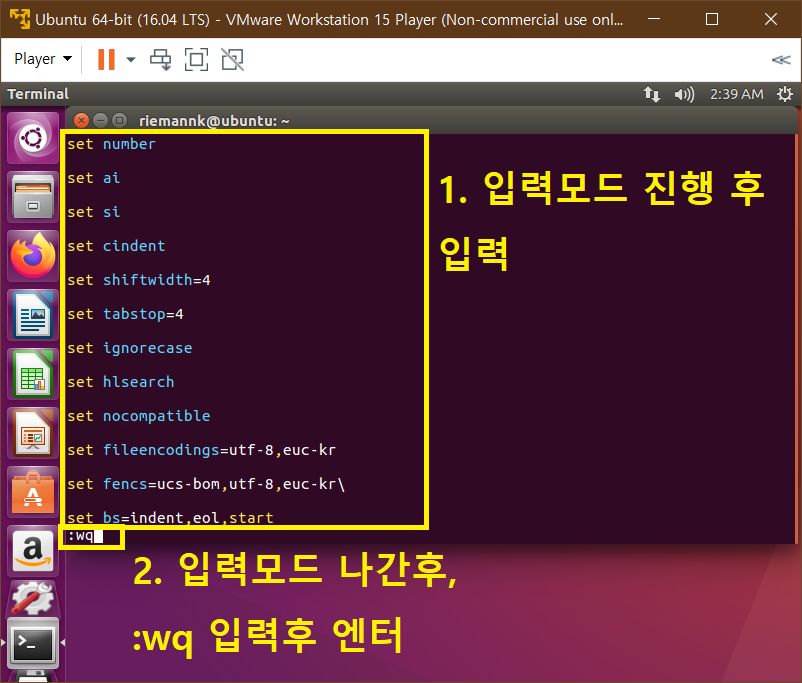Viewport: 802px width, 683px height.
Task: Close the terminal window
Action: pos(81,121)
